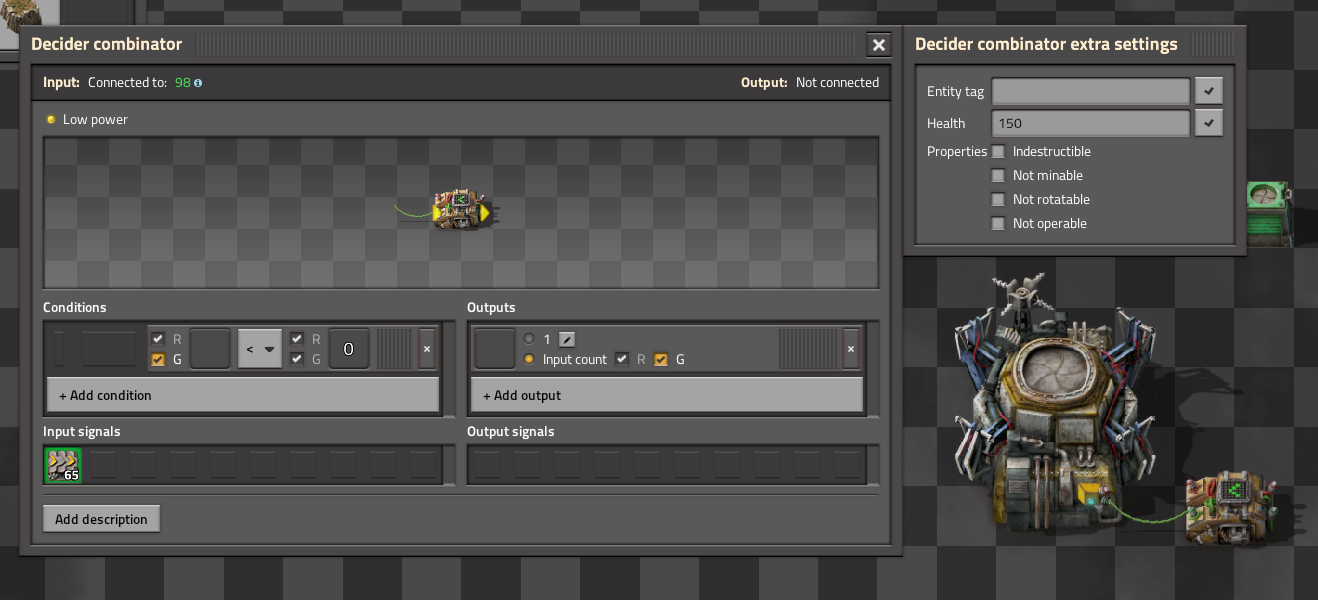Toggle red wire for the second condition operand

click(x=297, y=339)
